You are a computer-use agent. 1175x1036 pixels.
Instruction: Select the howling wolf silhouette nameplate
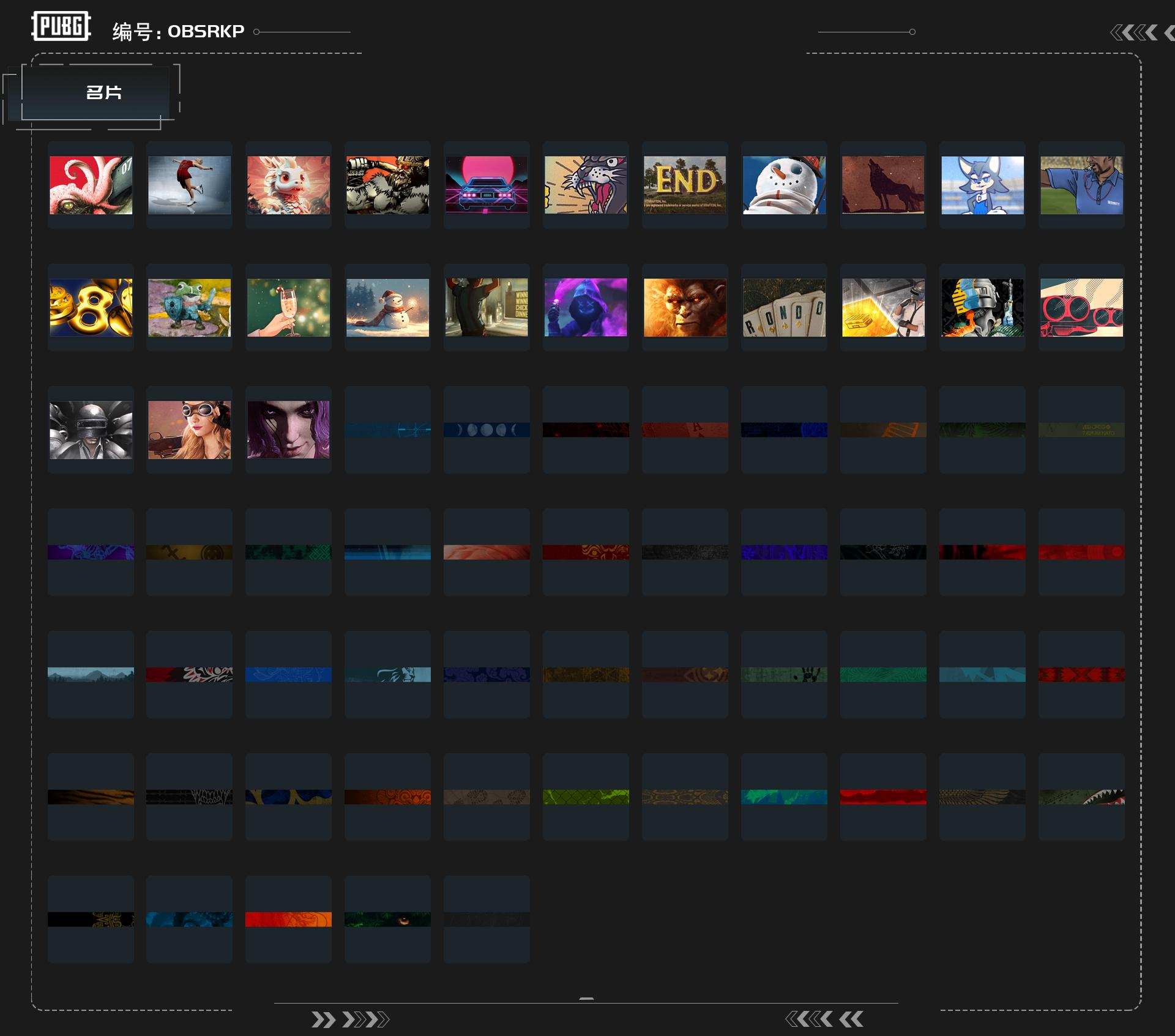pyautogui.click(x=883, y=185)
